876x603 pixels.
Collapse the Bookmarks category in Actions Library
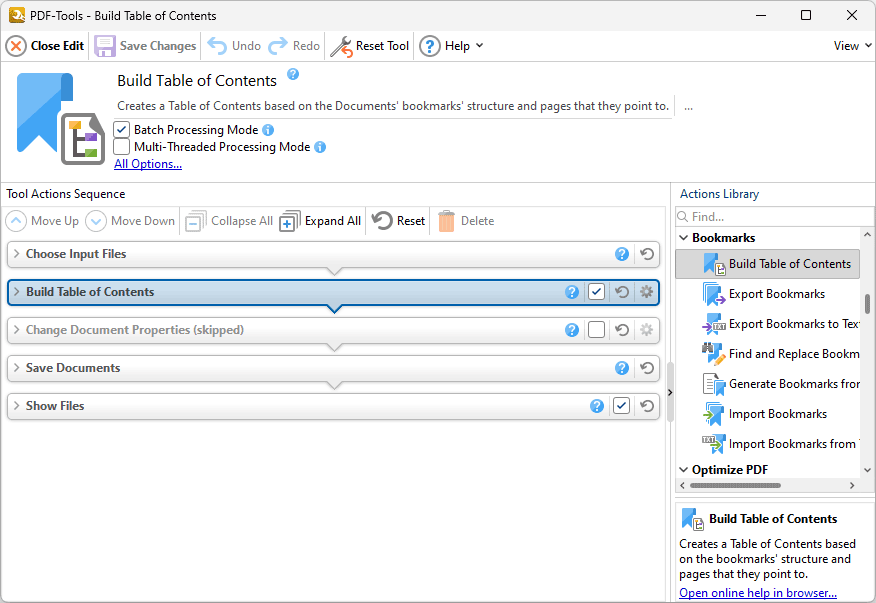[683, 238]
